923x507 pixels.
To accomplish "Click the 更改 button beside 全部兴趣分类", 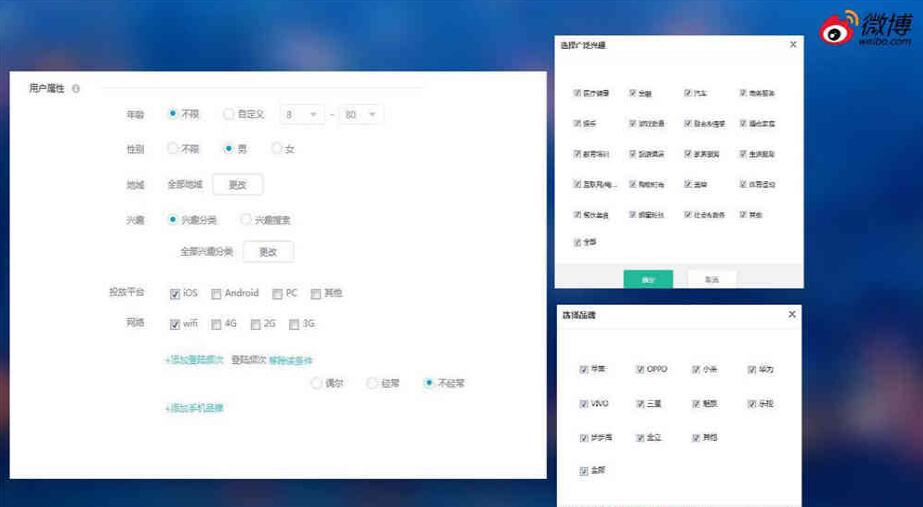I will [x=268, y=252].
